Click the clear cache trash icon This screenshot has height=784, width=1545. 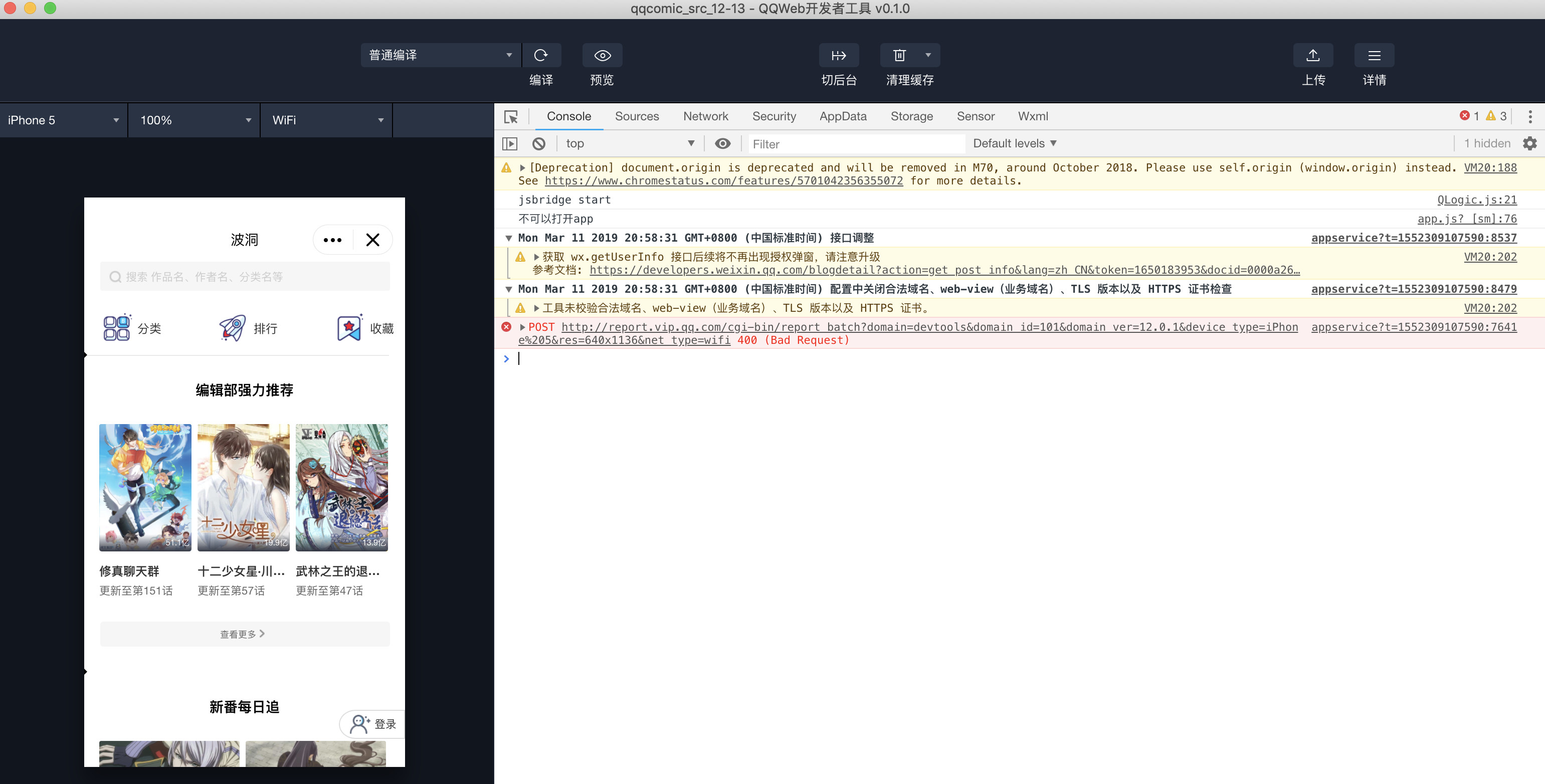click(899, 55)
